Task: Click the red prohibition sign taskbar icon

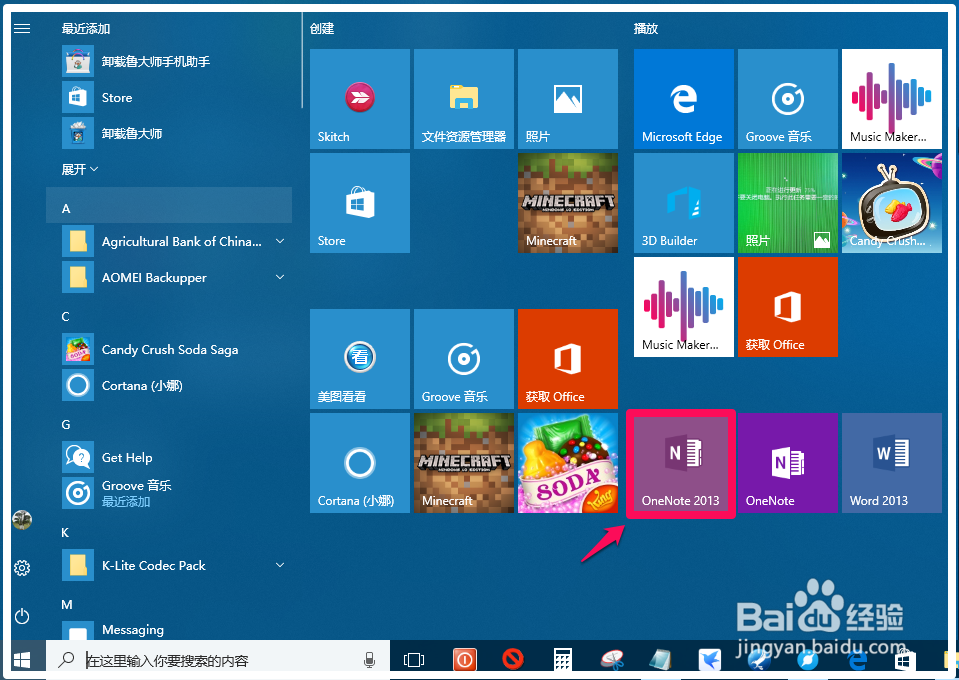Action: [x=513, y=659]
